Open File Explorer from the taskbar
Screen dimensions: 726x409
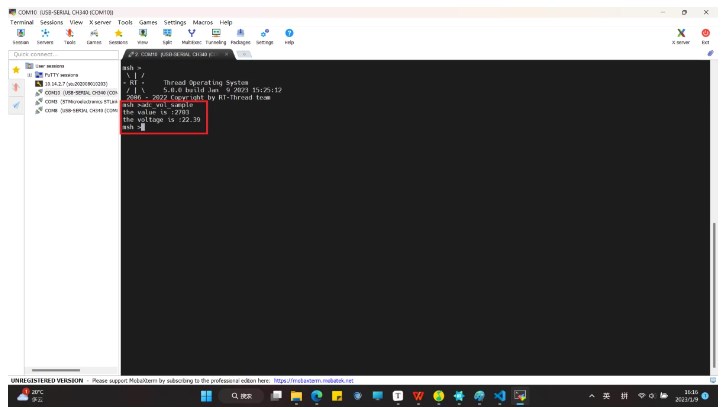[296, 396]
